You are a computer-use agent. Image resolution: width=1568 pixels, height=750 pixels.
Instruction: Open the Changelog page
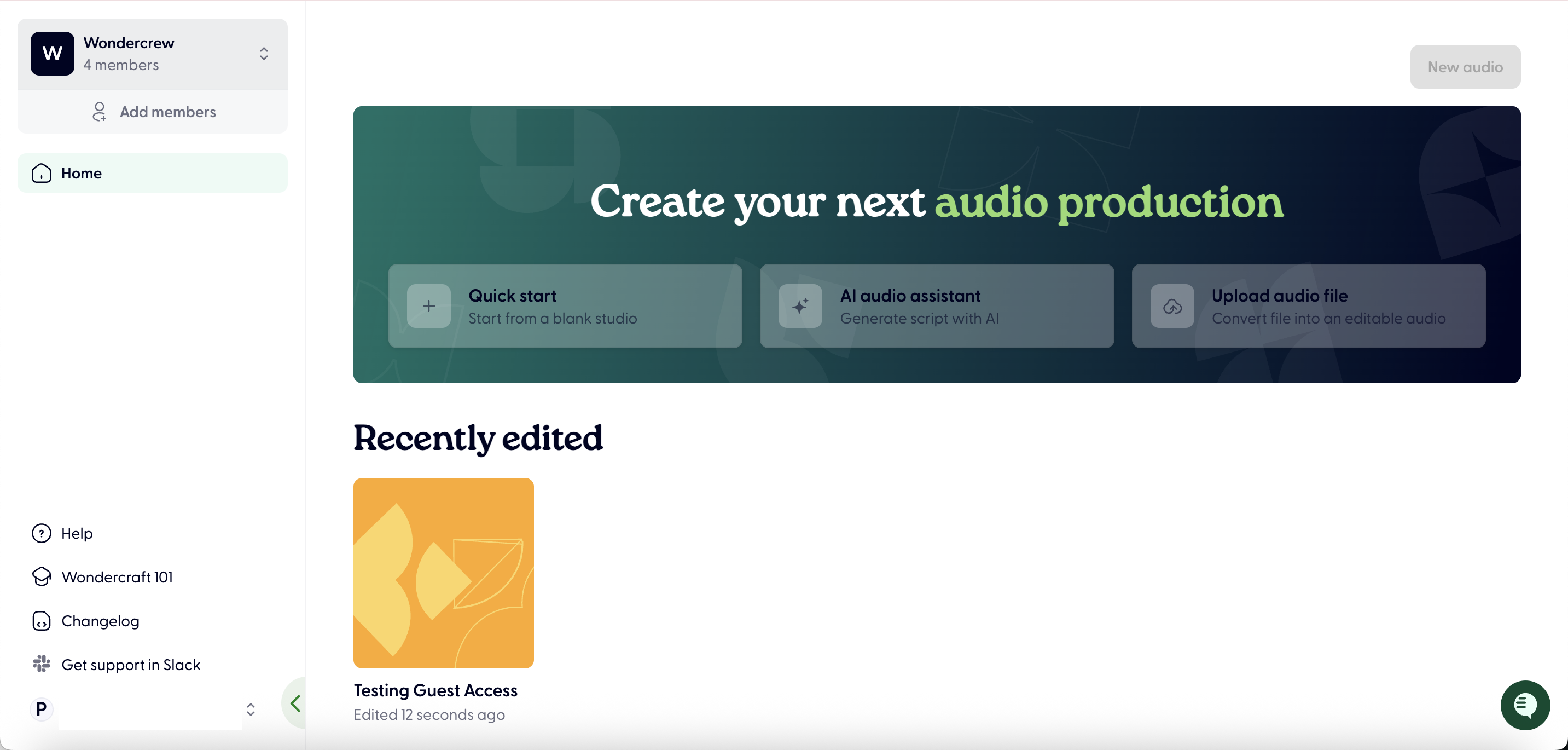[100, 621]
